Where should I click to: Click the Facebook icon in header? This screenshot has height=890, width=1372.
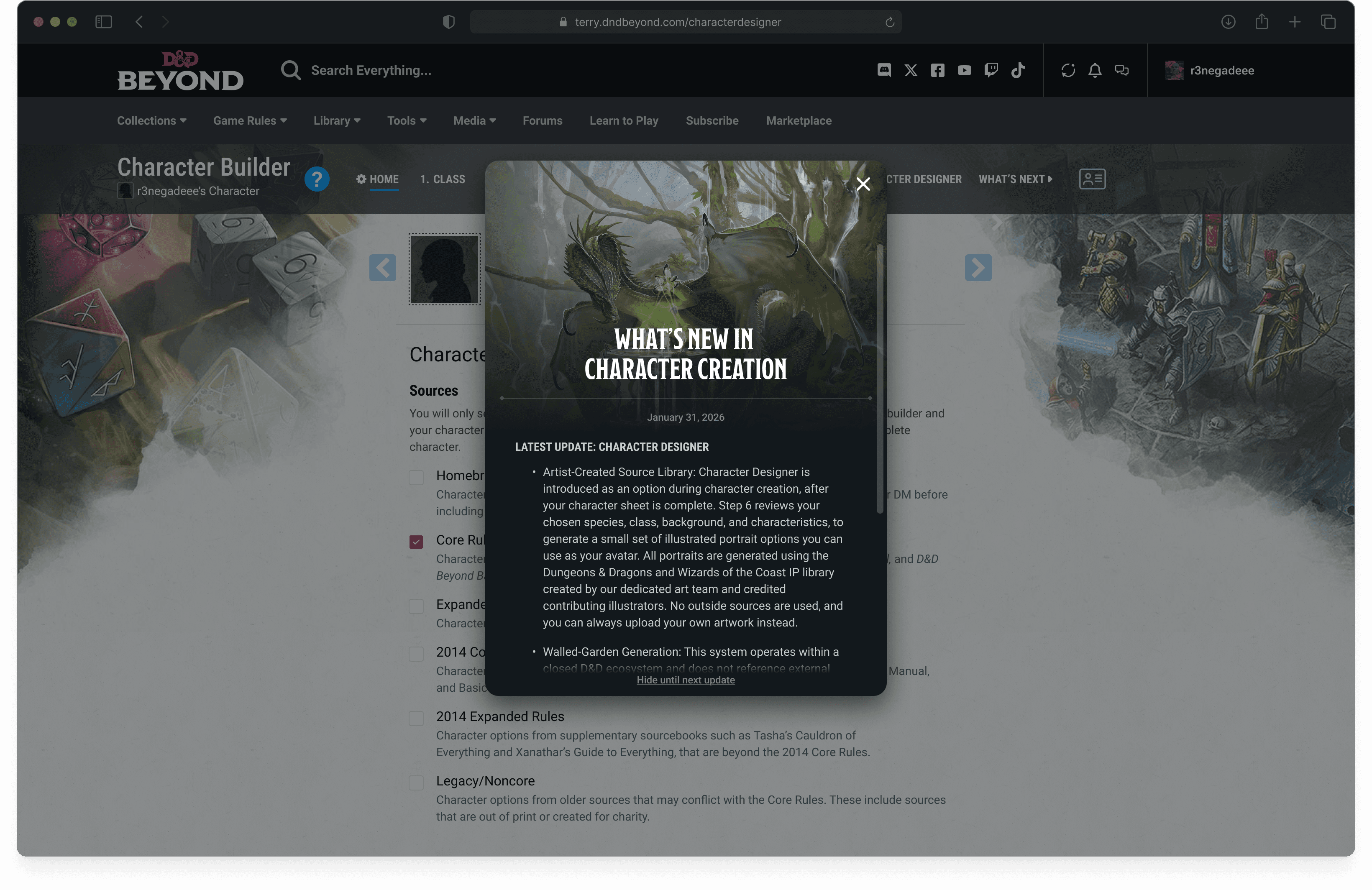coord(937,70)
